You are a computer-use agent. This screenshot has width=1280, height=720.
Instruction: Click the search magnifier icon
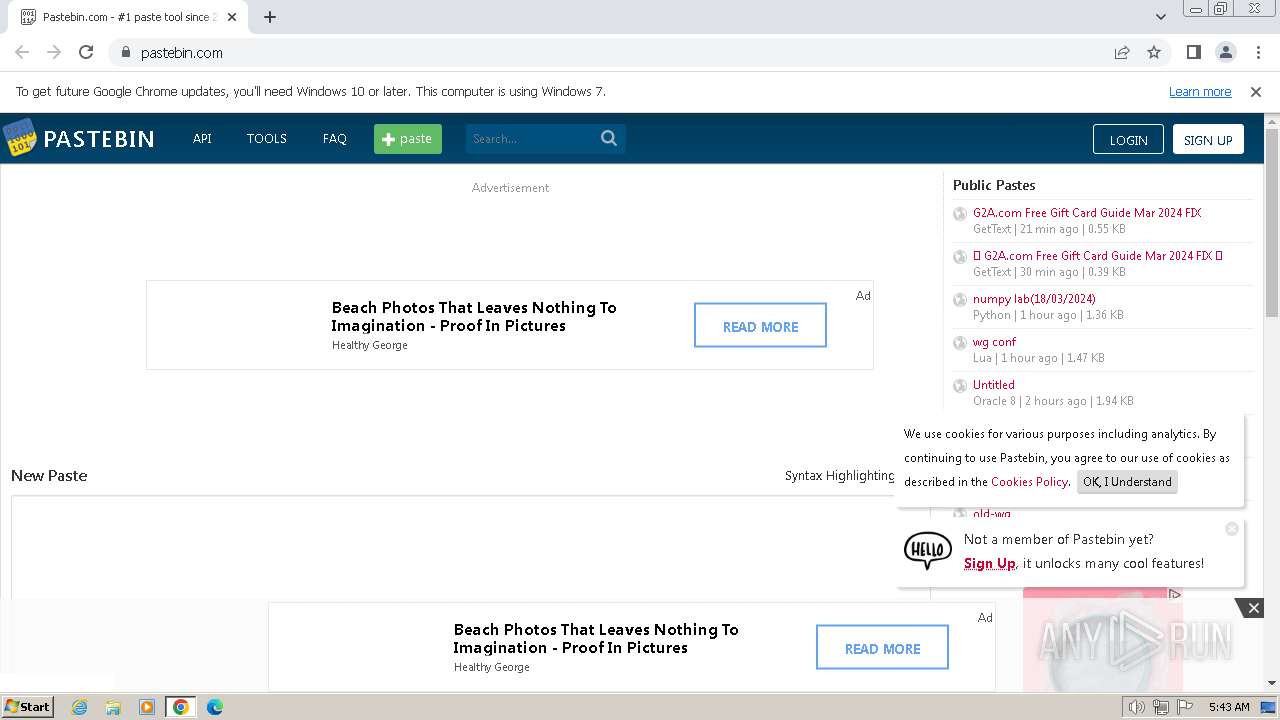pyautogui.click(x=609, y=139)
